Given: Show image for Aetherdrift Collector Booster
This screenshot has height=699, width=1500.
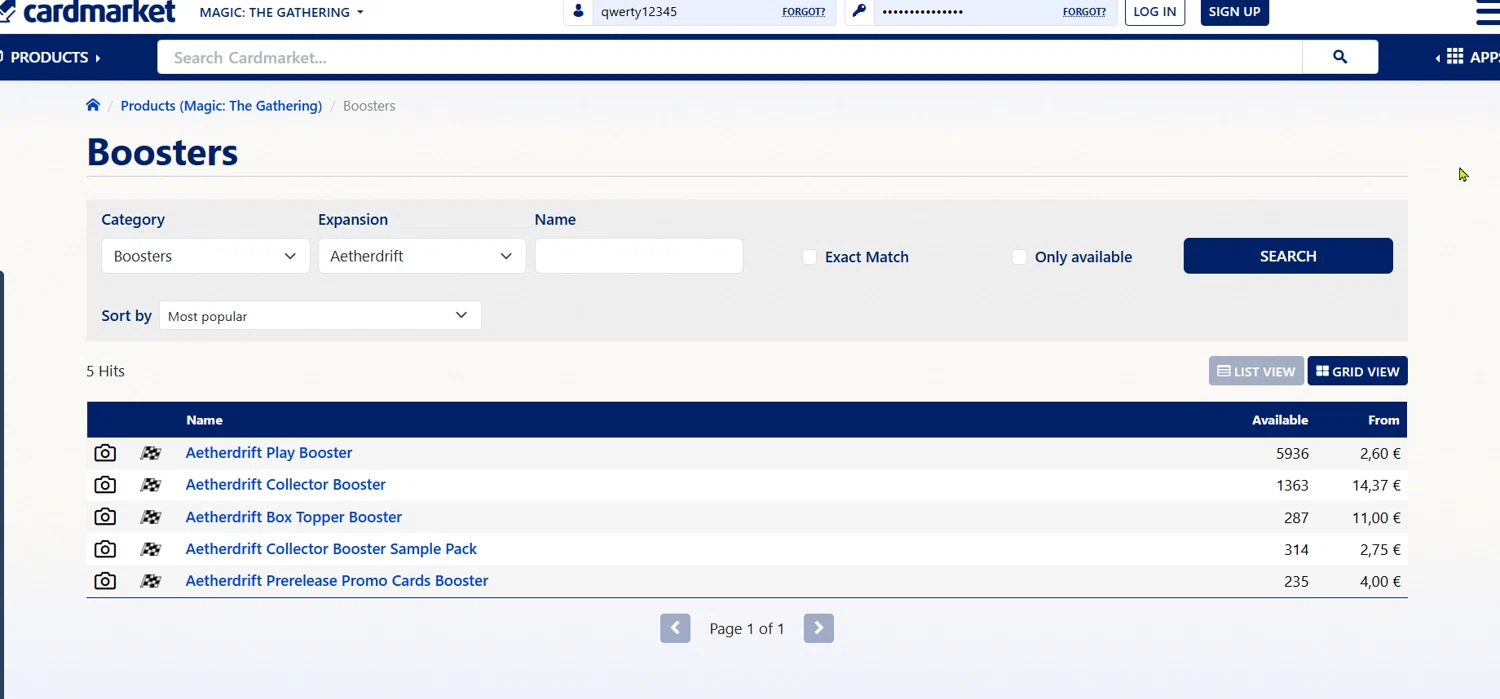Looking at the screenshot, I should coord(105,485).
